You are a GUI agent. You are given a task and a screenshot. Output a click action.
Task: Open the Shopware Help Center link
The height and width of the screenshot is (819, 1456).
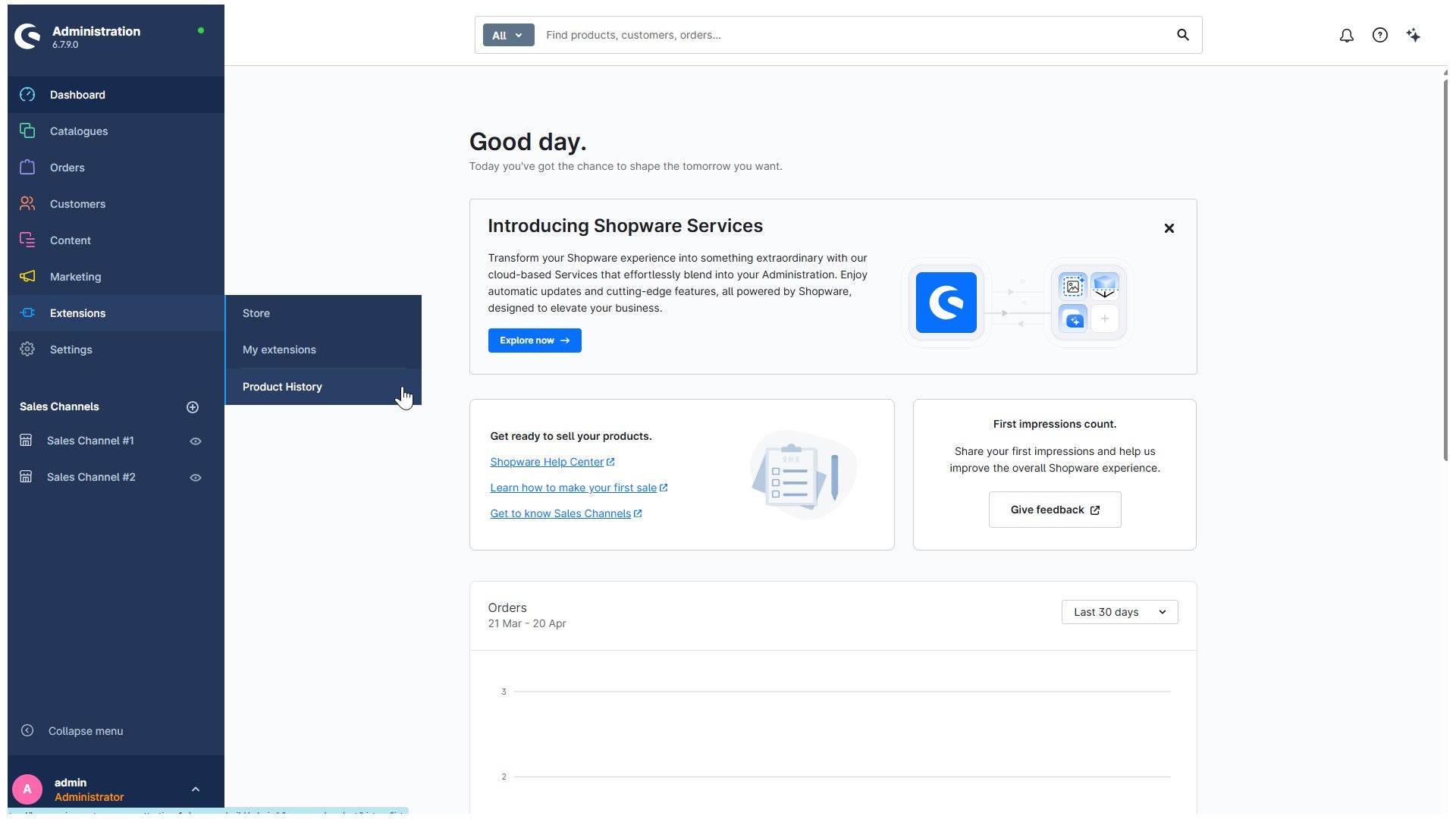tap(552, 462)
